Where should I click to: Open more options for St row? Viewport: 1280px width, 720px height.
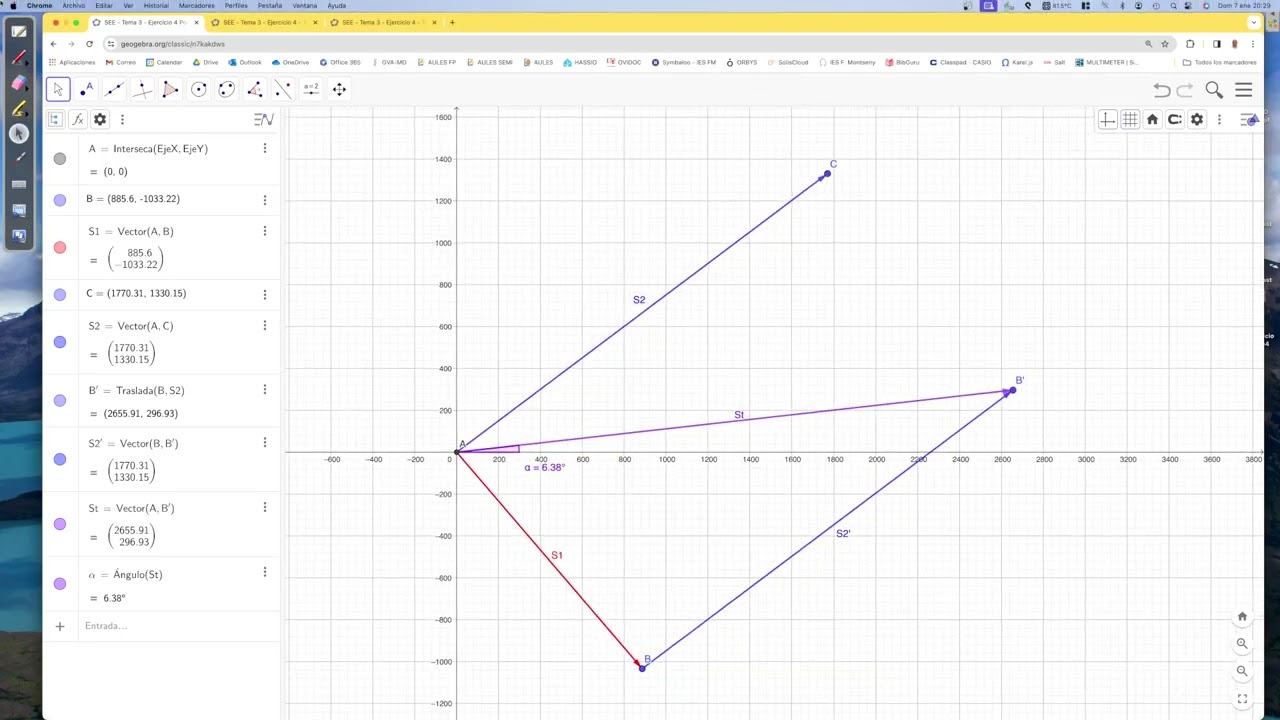point(265,507)
